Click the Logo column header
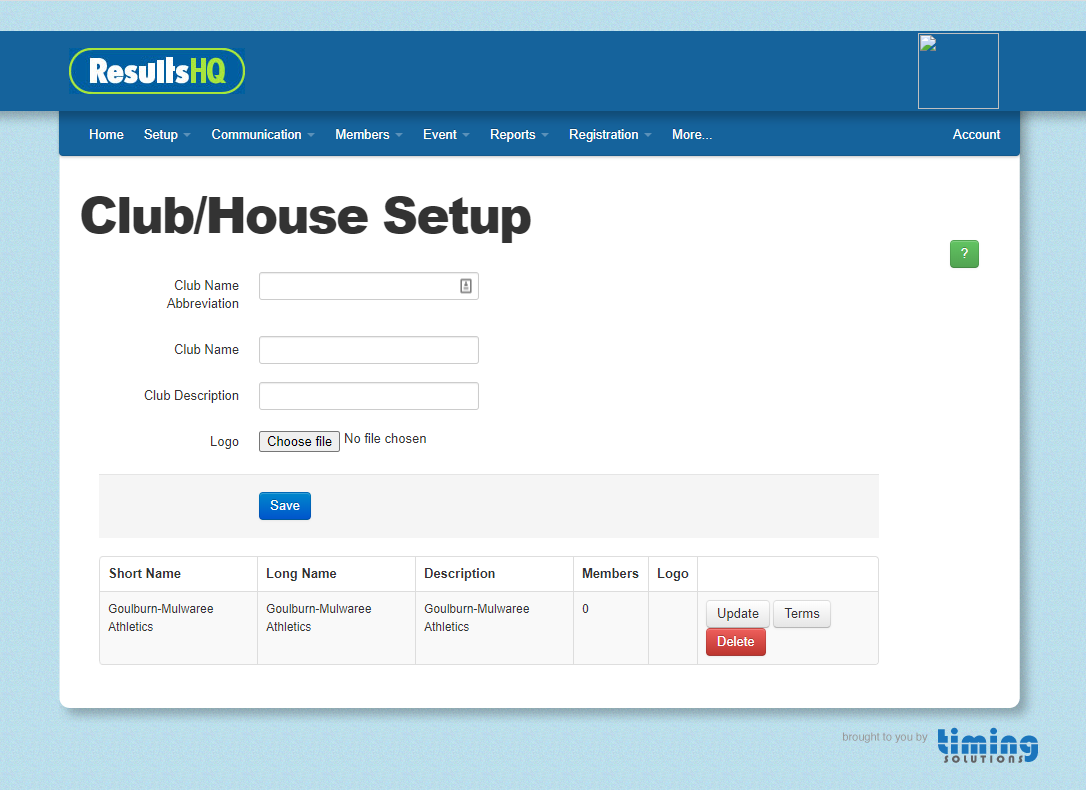 click(673, 573)
